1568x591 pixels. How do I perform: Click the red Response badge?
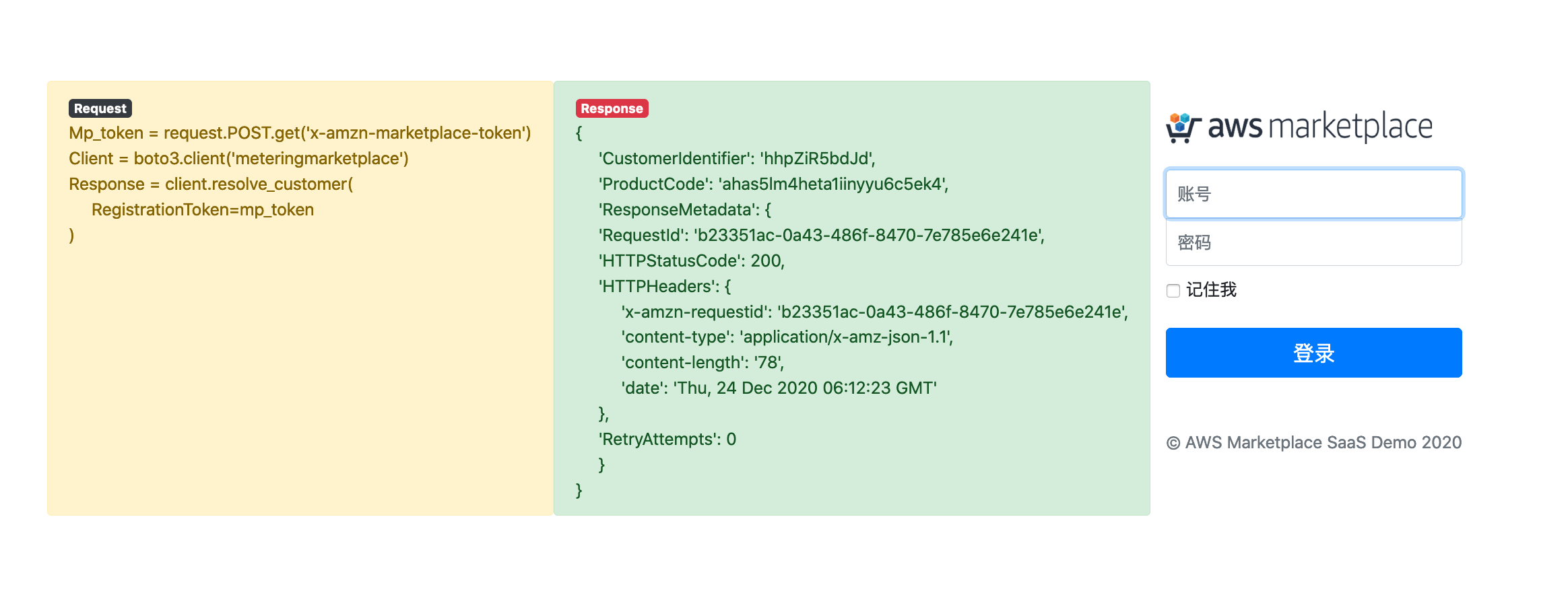tap(612, 108)
